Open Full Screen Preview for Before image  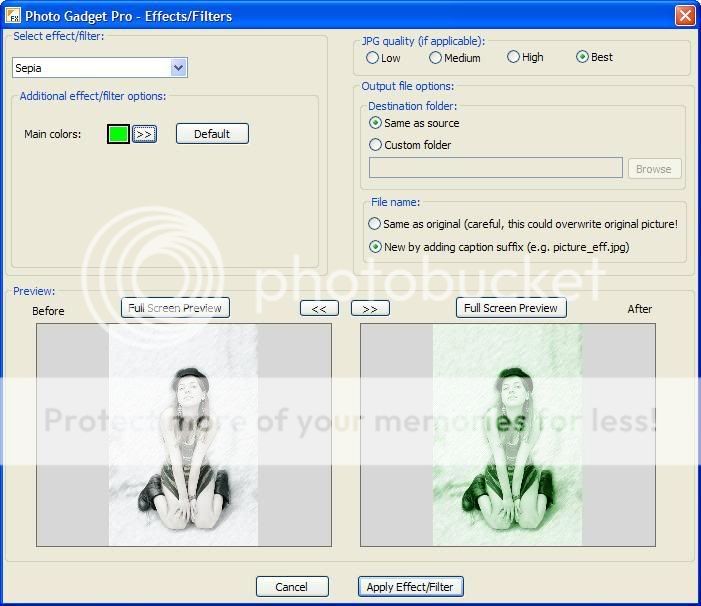[x=175, y=308]
